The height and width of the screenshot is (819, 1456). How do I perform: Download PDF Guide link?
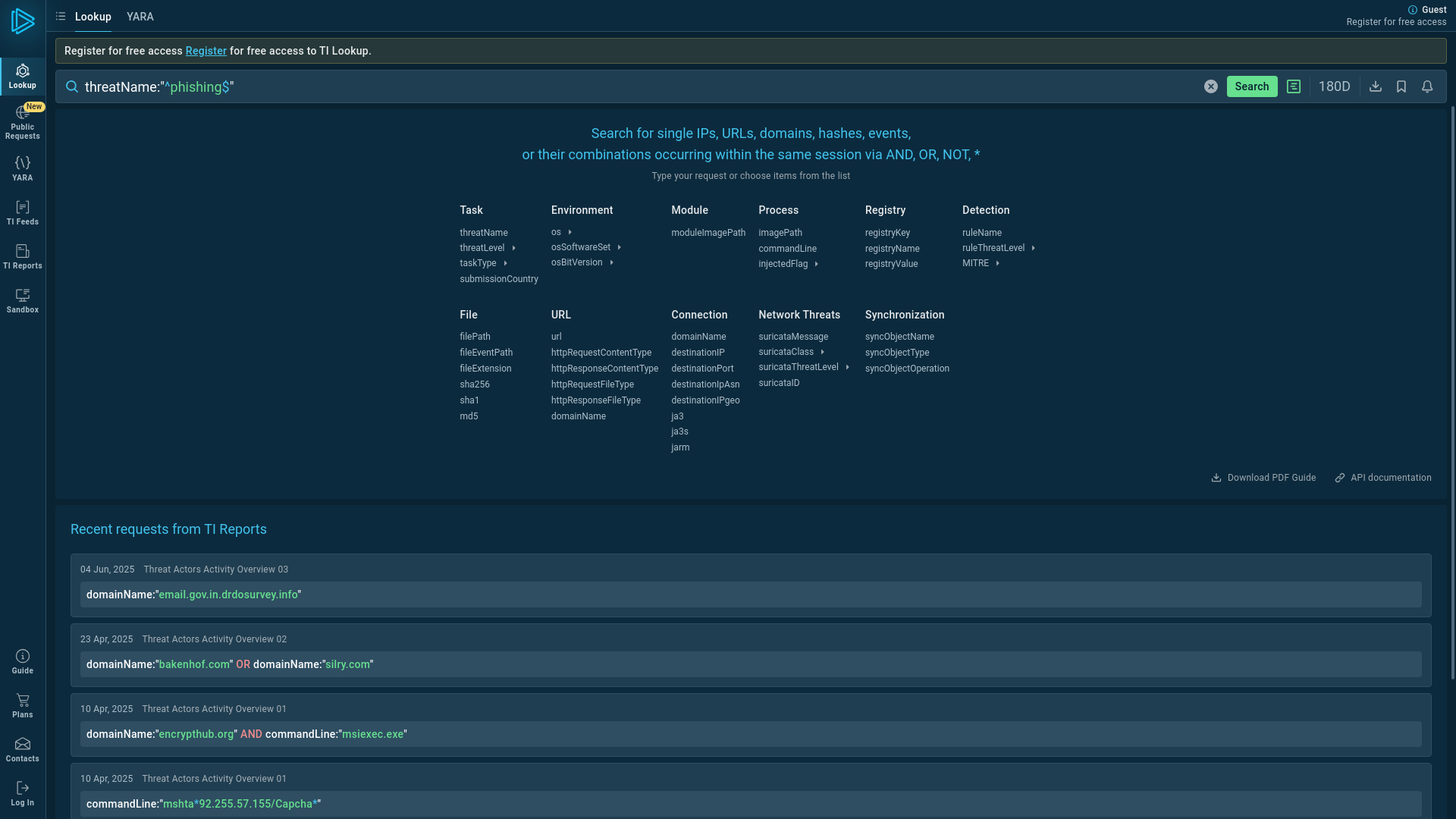[1263, 478]
